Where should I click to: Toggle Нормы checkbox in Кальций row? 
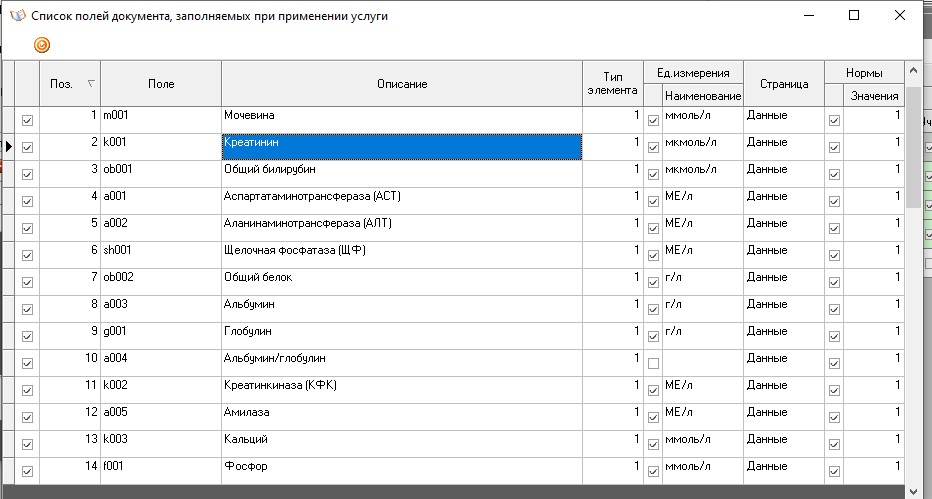835,444
